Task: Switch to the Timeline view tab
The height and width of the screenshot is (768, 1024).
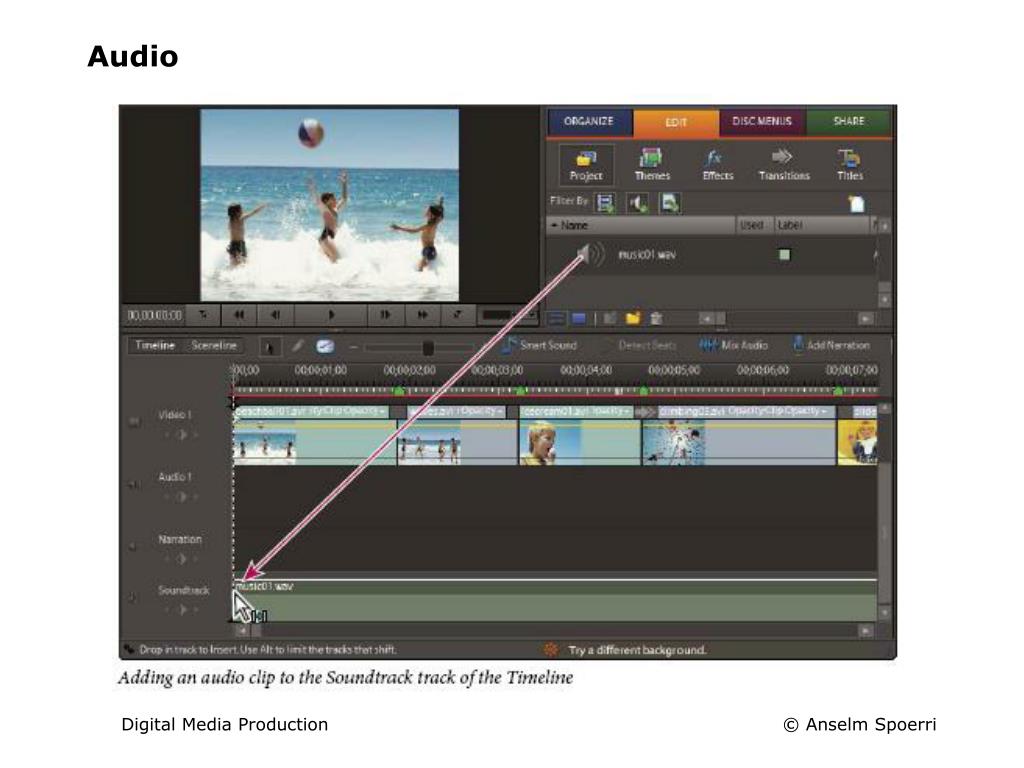Action: 155,345
